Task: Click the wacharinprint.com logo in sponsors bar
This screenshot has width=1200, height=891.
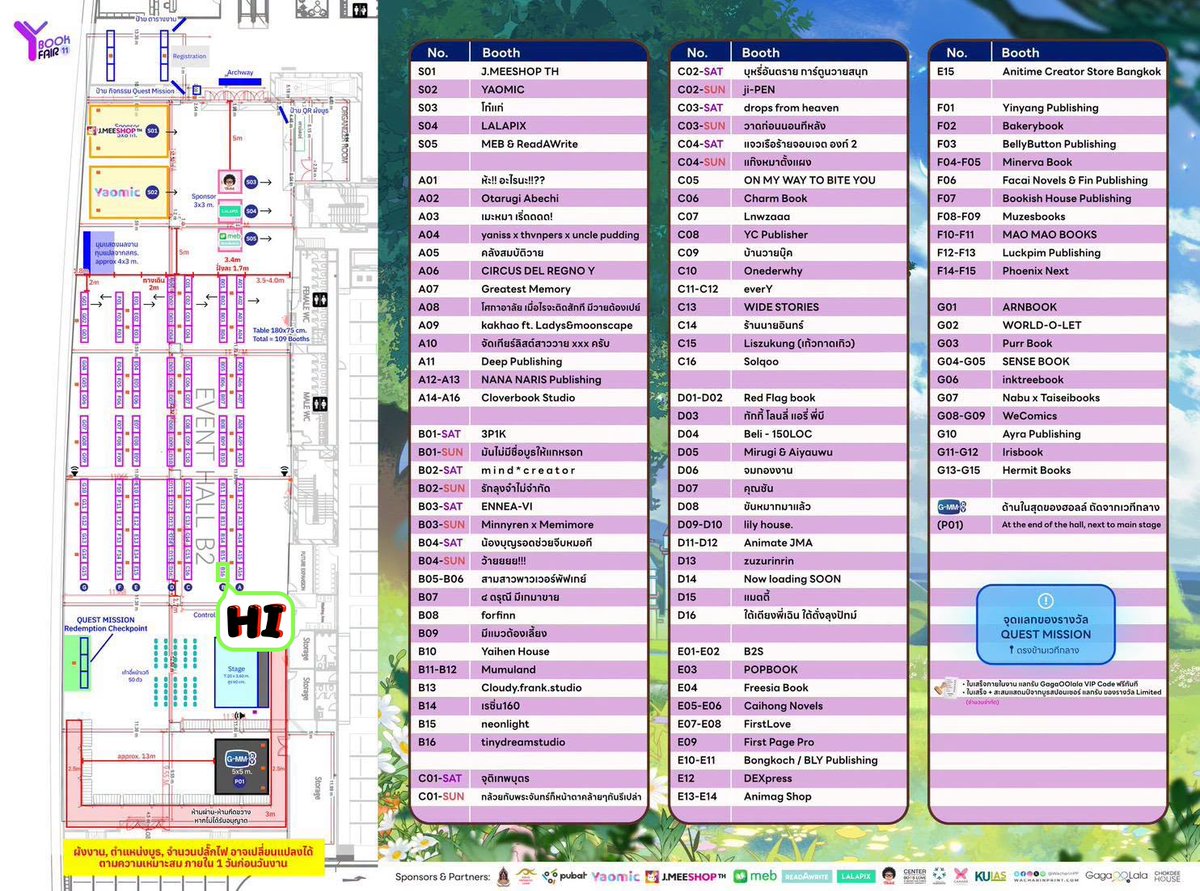Action: click(1046, 877)
